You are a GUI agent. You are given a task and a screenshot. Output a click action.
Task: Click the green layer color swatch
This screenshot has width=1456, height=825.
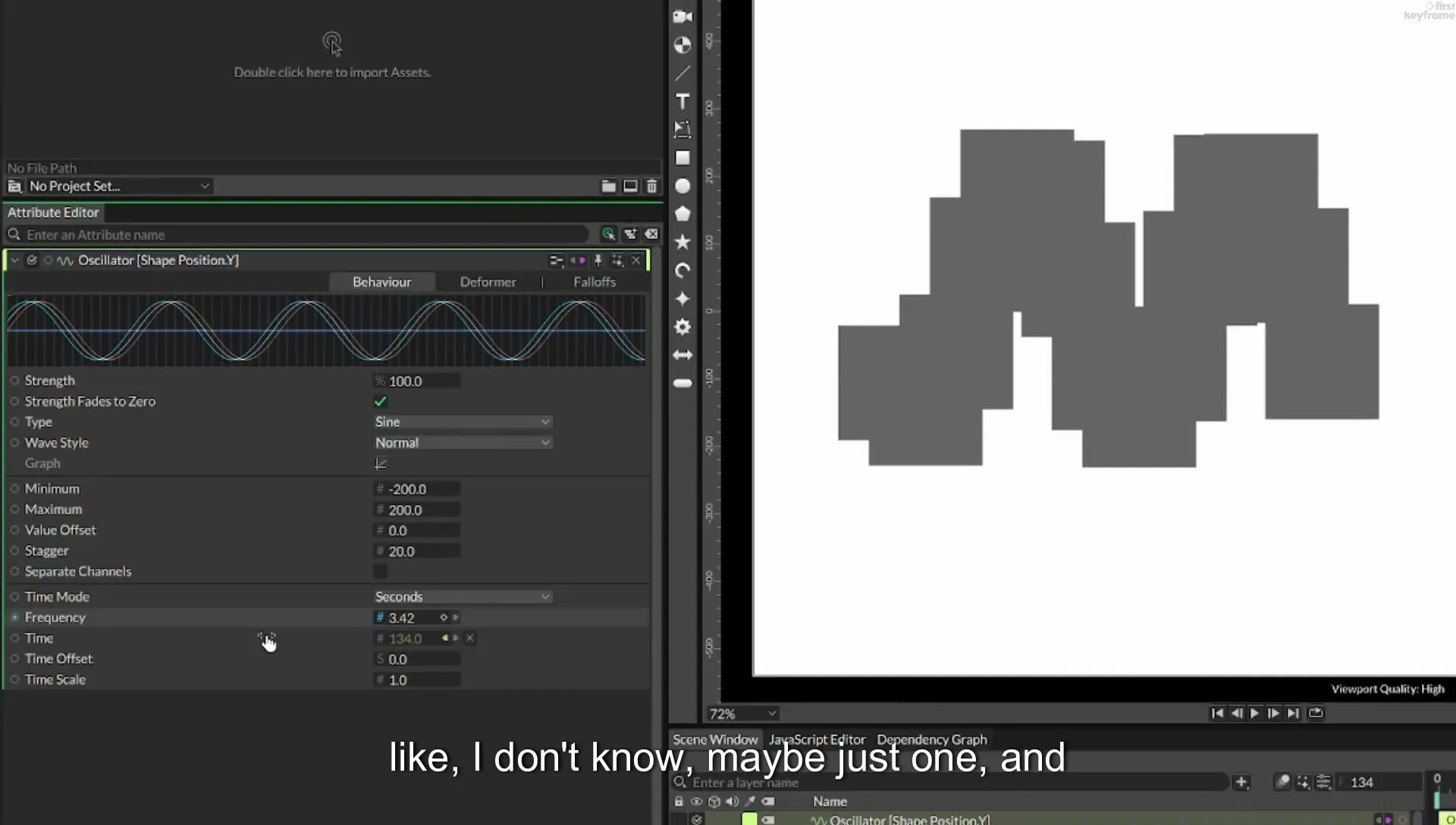pos(749,819)
